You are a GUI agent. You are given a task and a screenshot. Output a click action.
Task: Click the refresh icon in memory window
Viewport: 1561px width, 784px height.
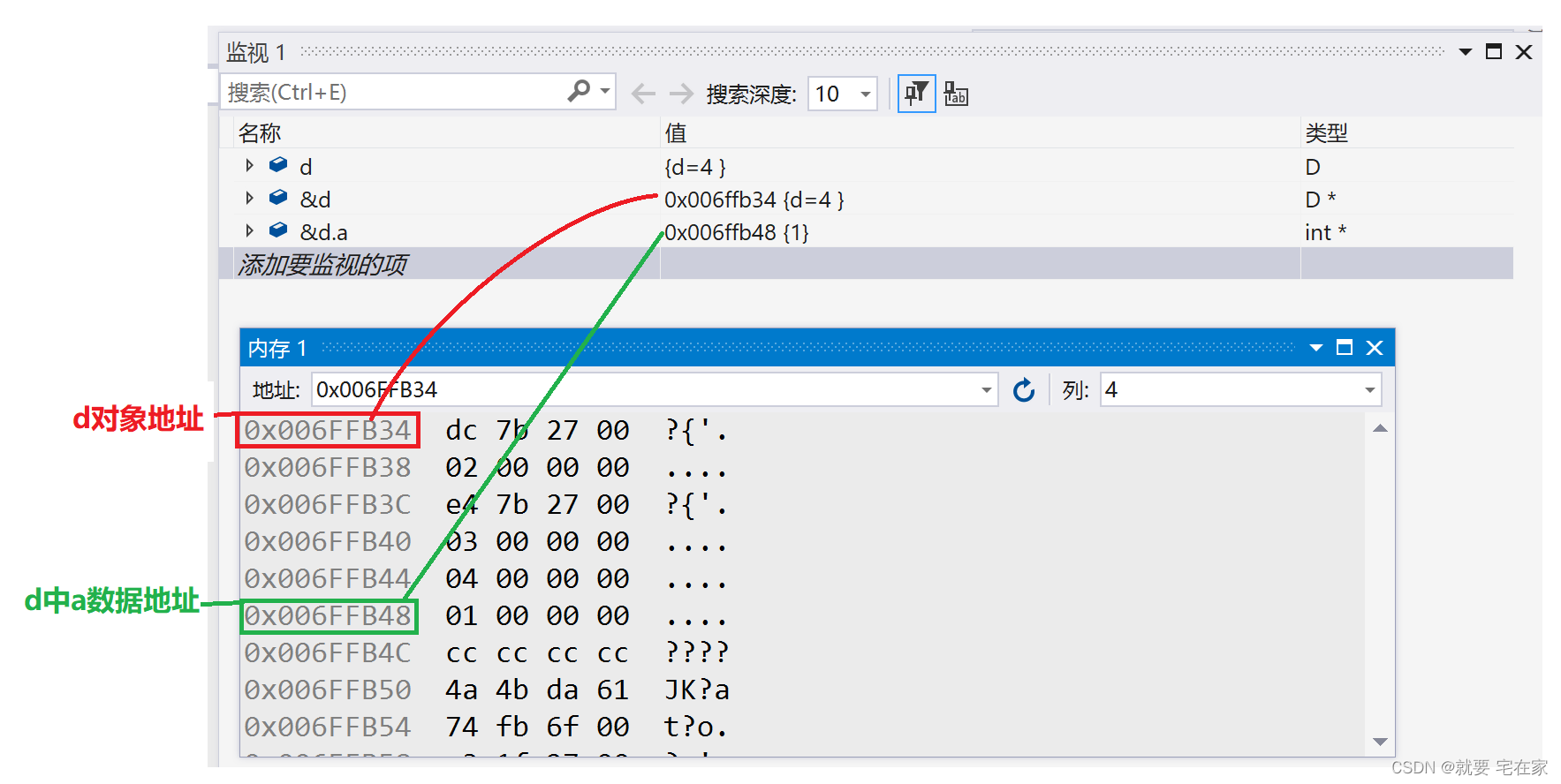pos(1023,390)
